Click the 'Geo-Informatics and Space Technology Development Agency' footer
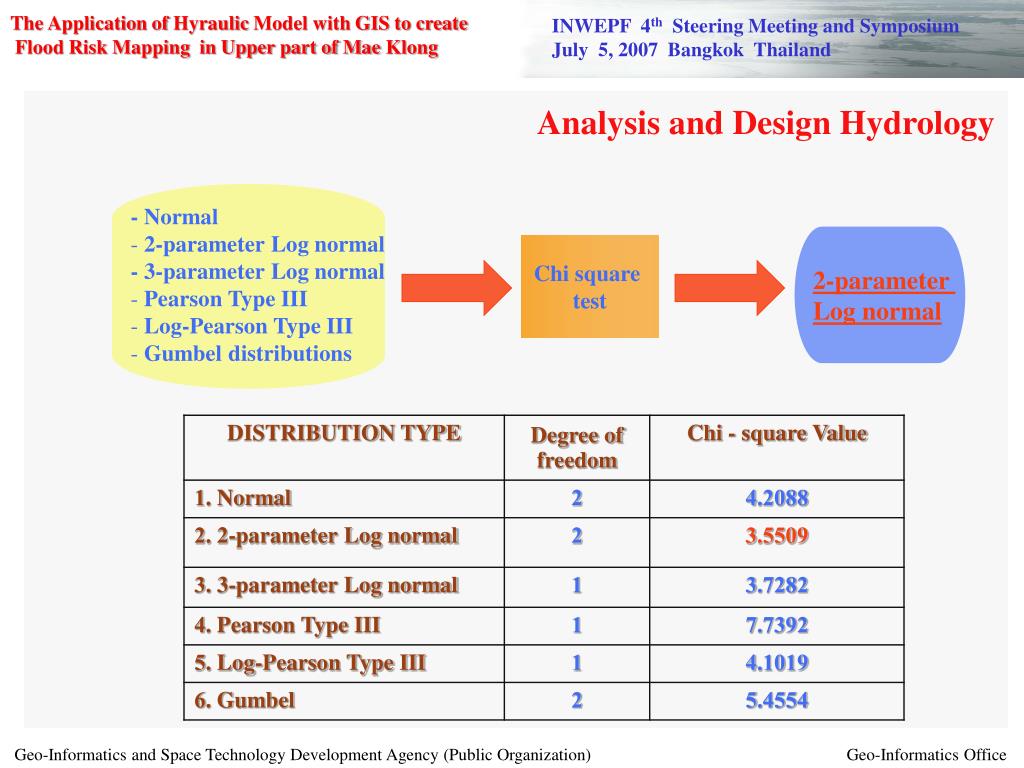The width and height of the screenshot is (1024, 768). [302, 755]
